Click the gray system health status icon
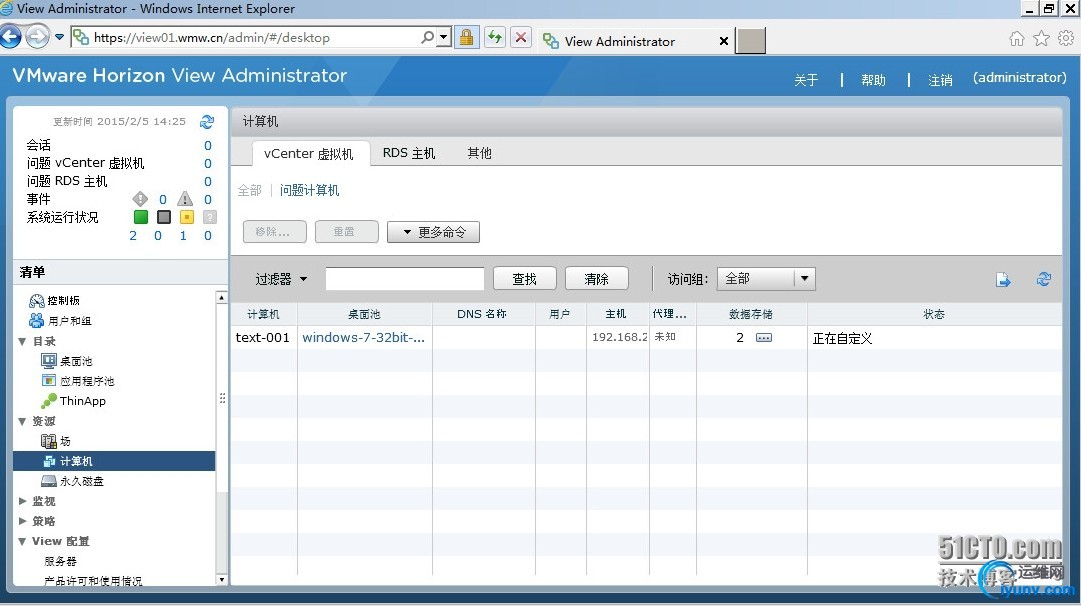This screenshot has height=606, width=1081. (x=163, y=217)
